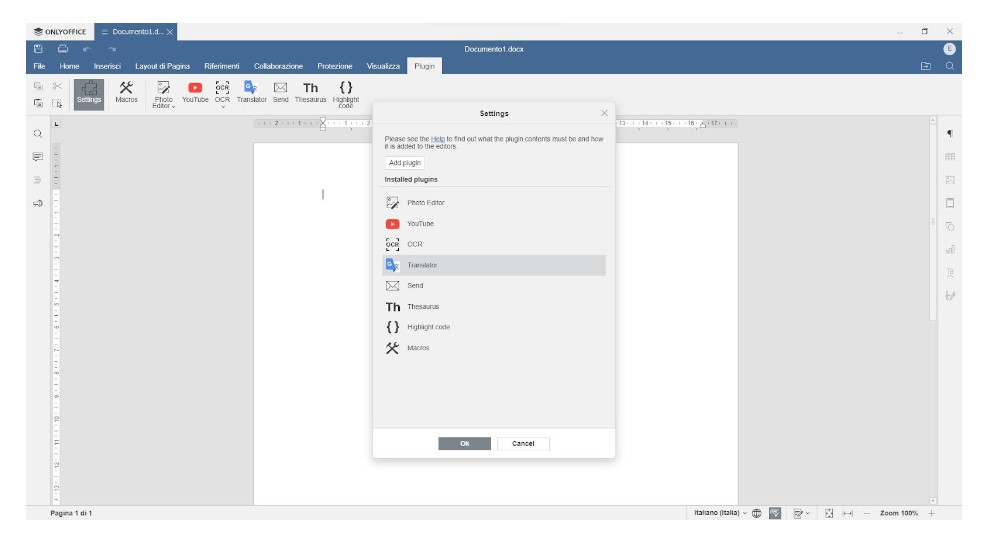Click Fit to width icon in status bar
984x544 pixels.
coord(848,513)
